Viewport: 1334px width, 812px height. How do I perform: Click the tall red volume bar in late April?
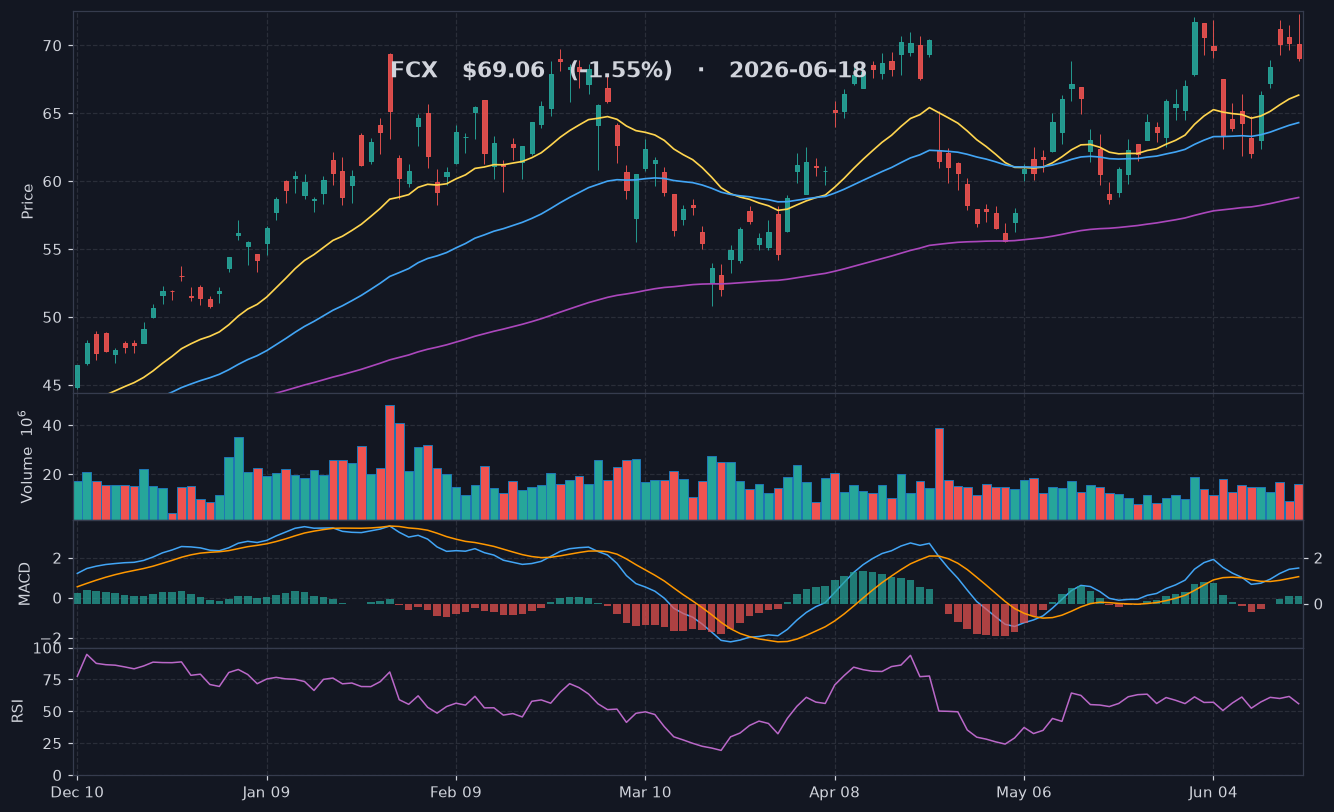[x=939, y=474]
